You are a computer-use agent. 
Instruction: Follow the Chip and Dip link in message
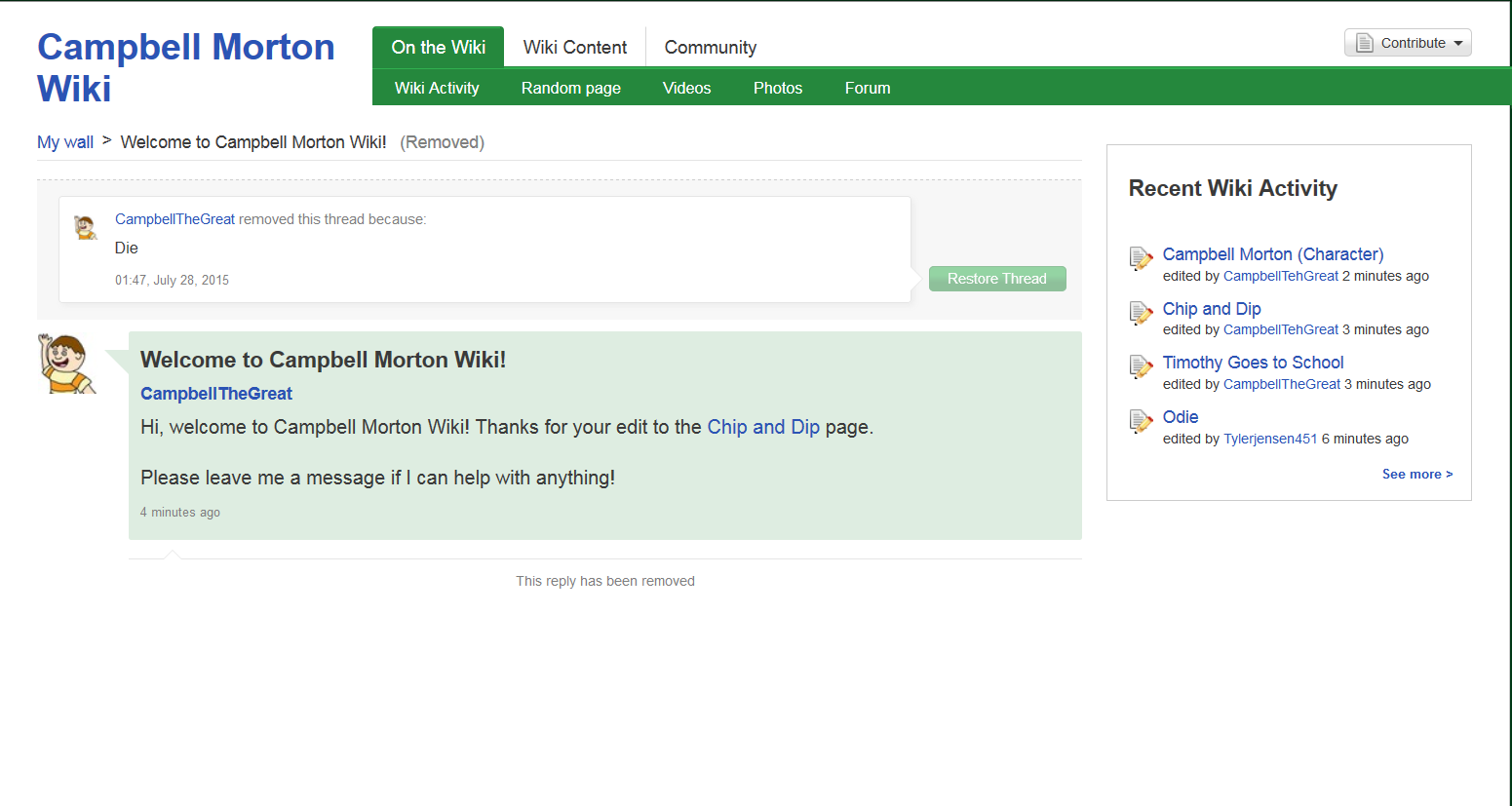[x=763, y=427]
